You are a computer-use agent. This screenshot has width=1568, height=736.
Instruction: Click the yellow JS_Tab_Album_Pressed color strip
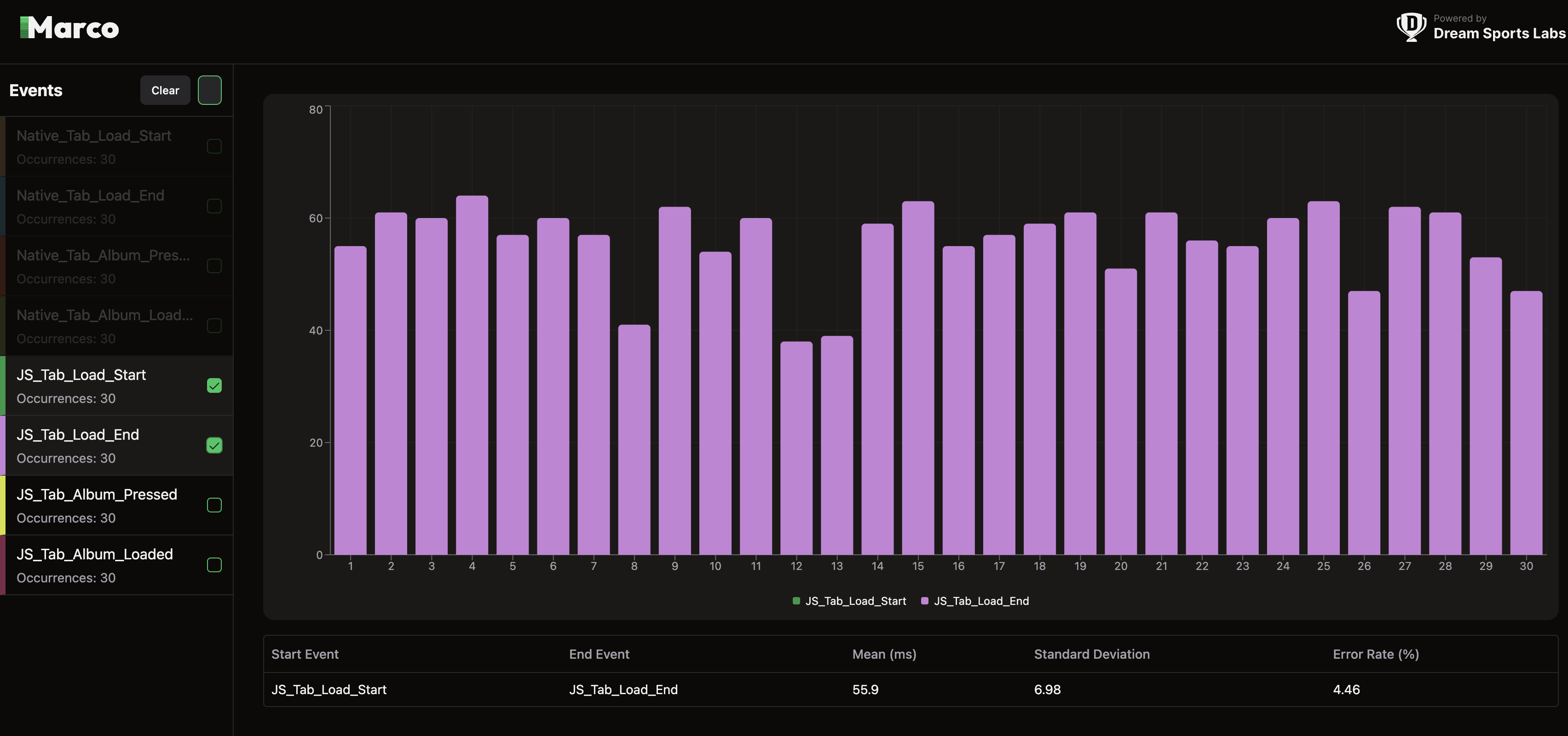point(3,505)
